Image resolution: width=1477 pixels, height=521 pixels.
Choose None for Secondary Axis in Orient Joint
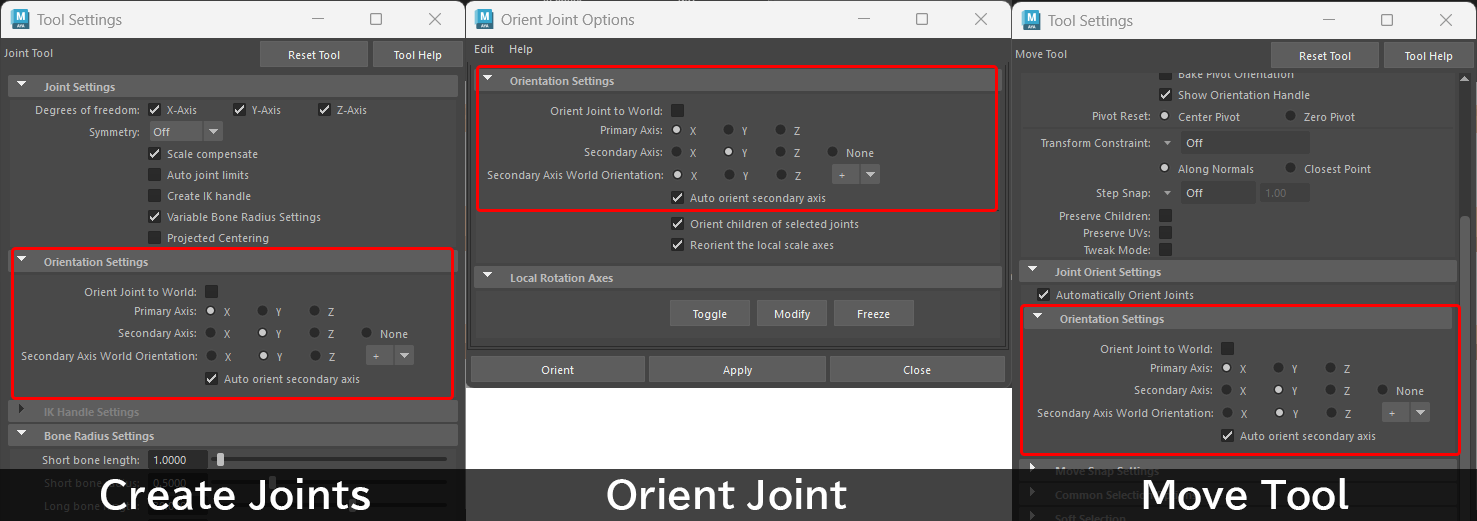point(833,153)
